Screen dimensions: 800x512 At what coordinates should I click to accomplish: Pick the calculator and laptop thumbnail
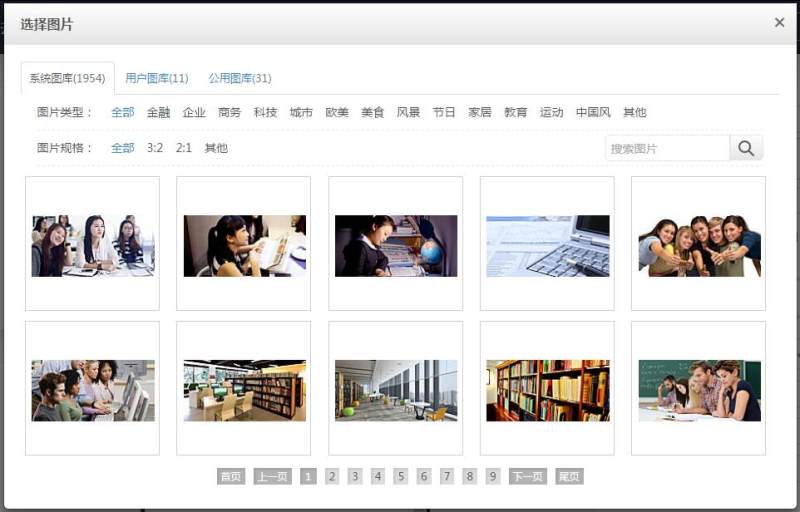(547, 244)
